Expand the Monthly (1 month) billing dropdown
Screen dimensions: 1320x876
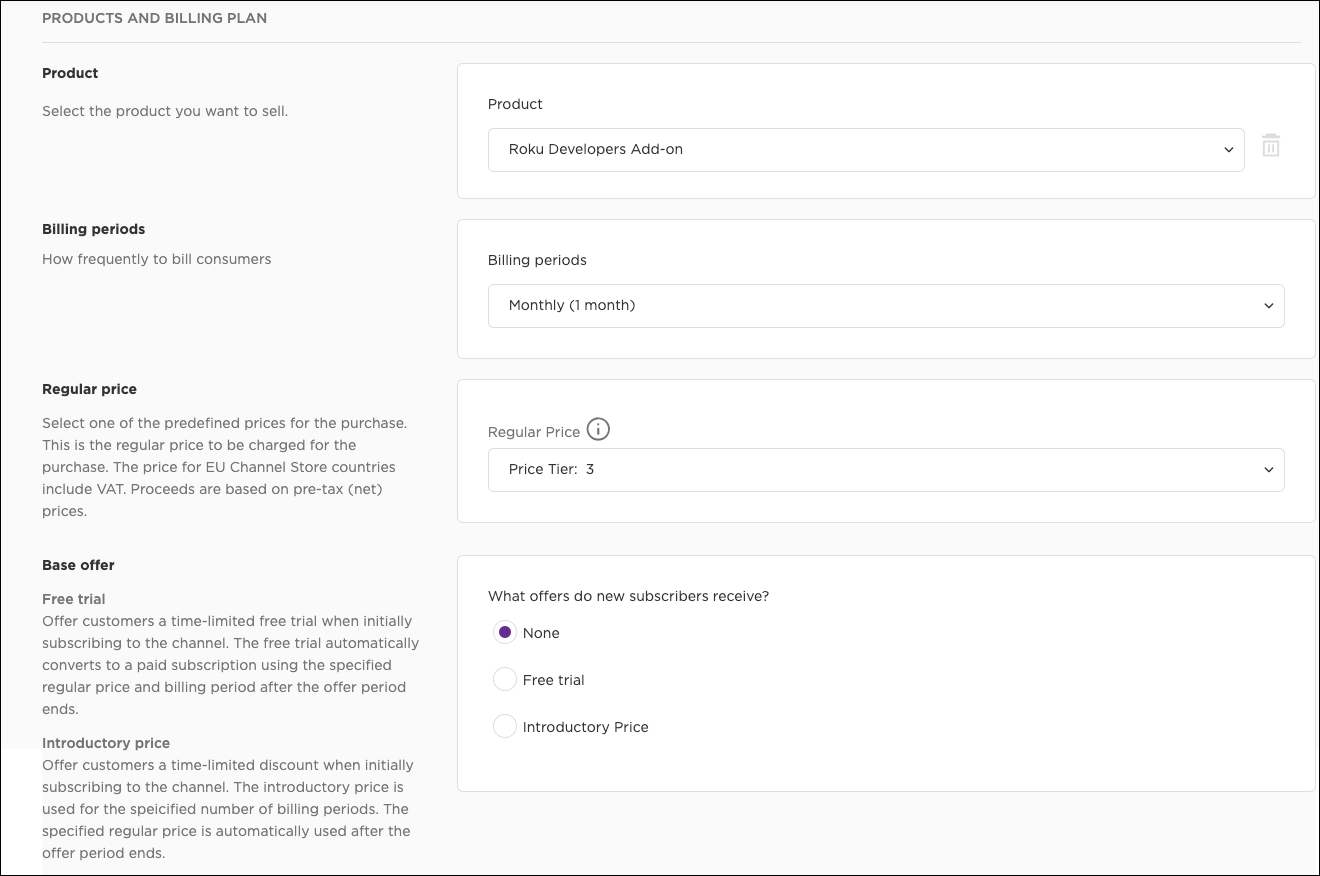pyautogui.click(x=885, y=306)
